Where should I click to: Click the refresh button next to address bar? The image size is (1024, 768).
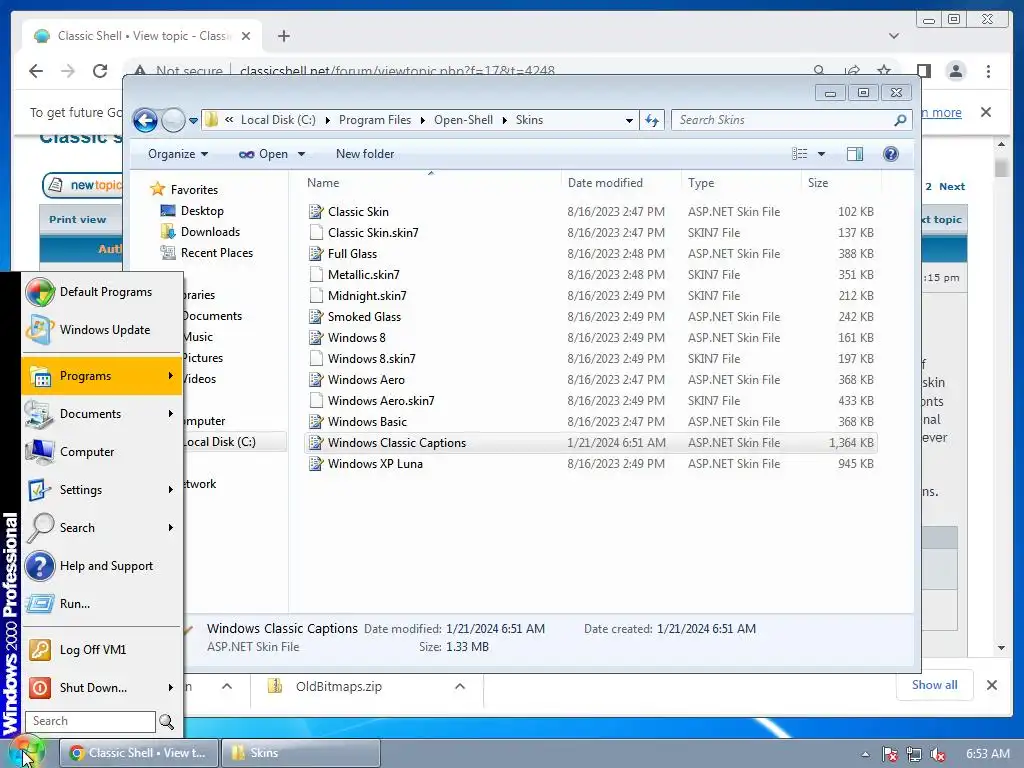652,120
